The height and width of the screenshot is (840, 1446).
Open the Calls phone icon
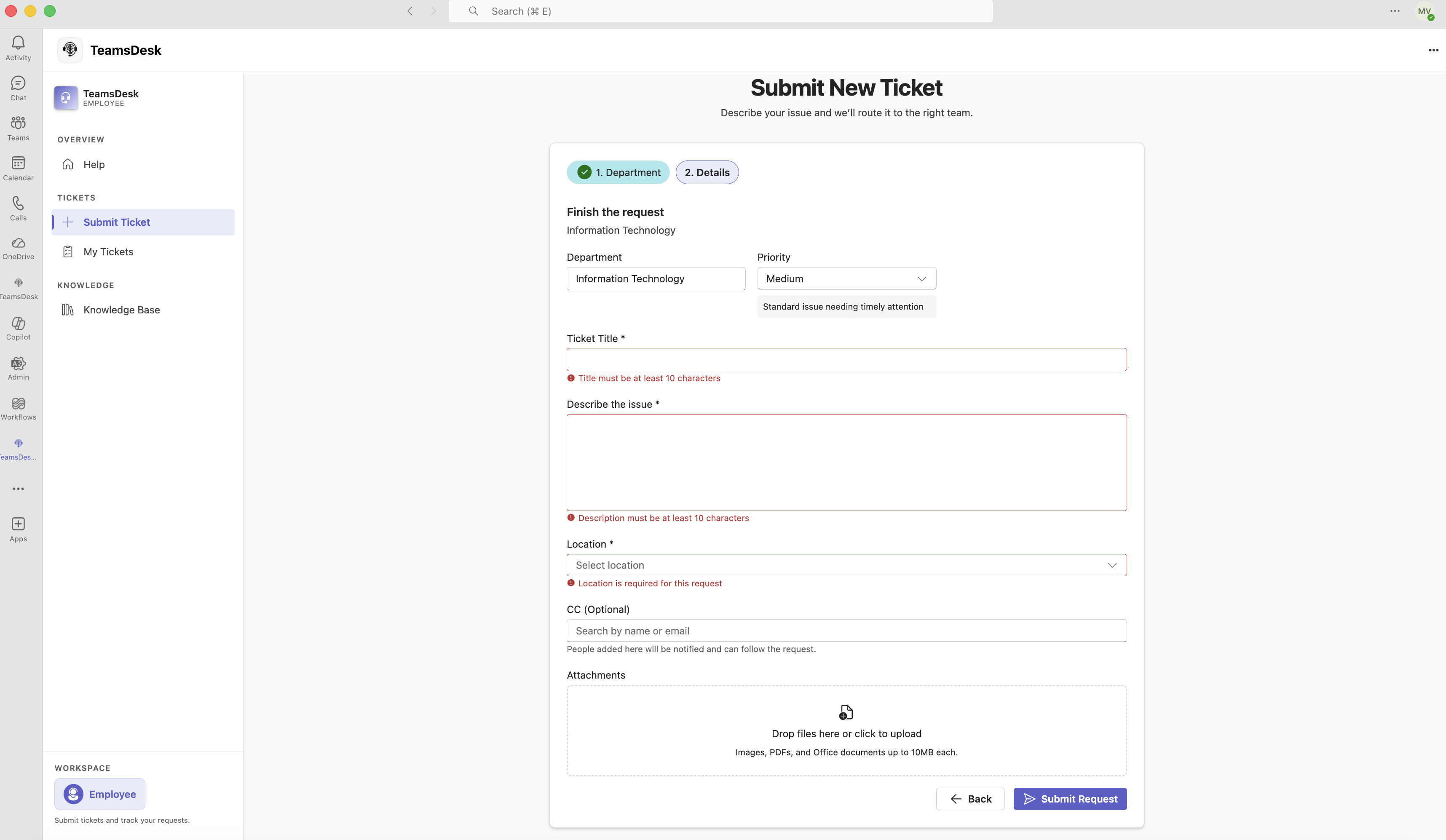(x=19, y=203)
